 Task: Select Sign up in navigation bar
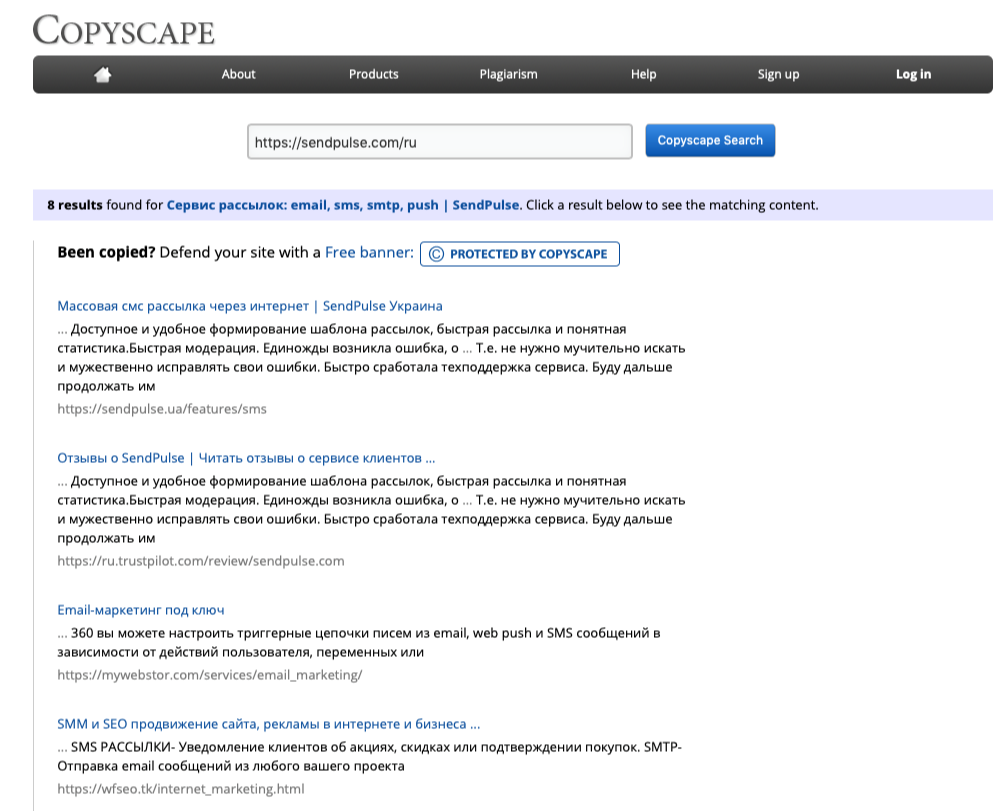coord(778,74)
